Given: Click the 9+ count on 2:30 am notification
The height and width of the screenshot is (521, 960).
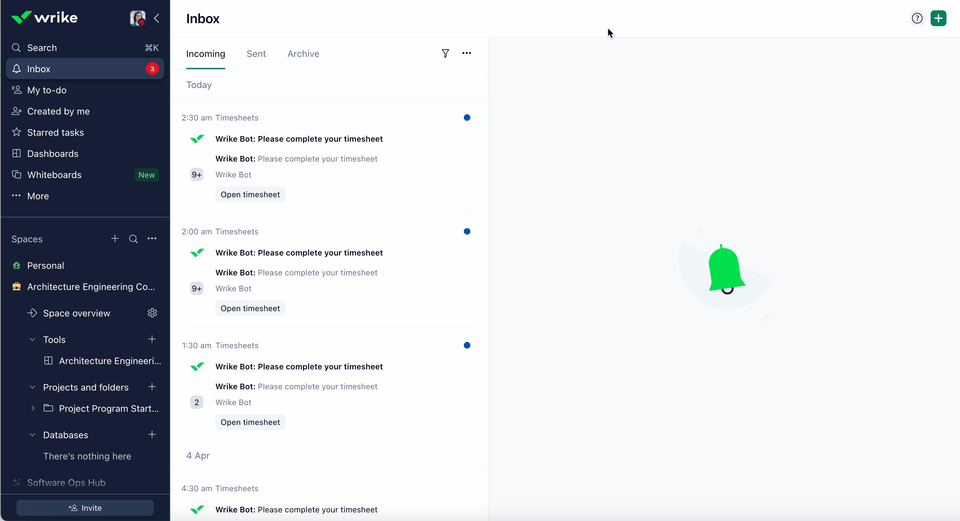Looking at the screenshot, I should [x=197, y=174].
